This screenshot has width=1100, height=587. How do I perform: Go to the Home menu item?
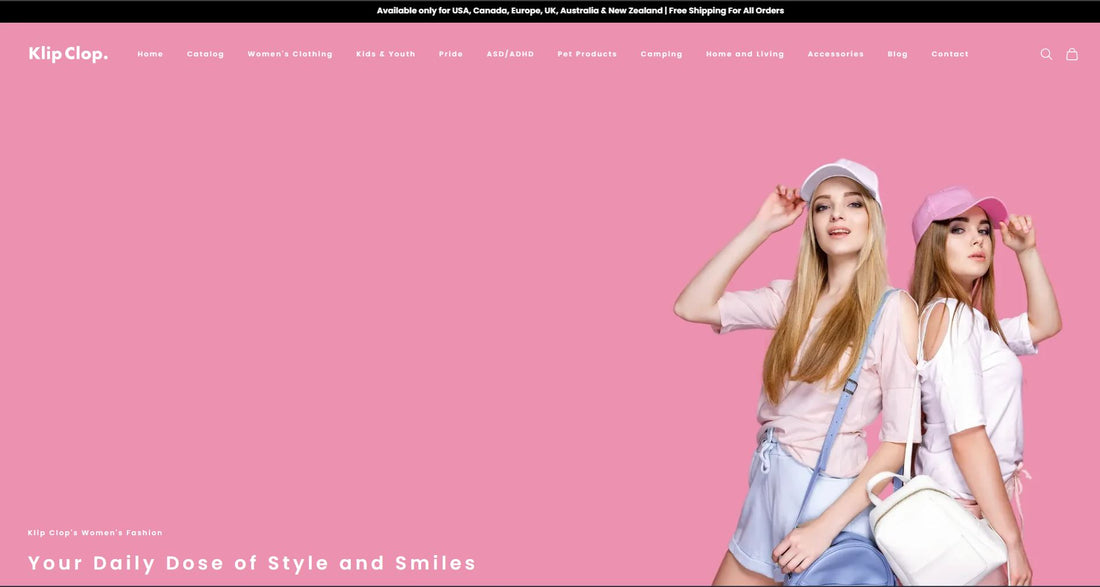point(150,54)
